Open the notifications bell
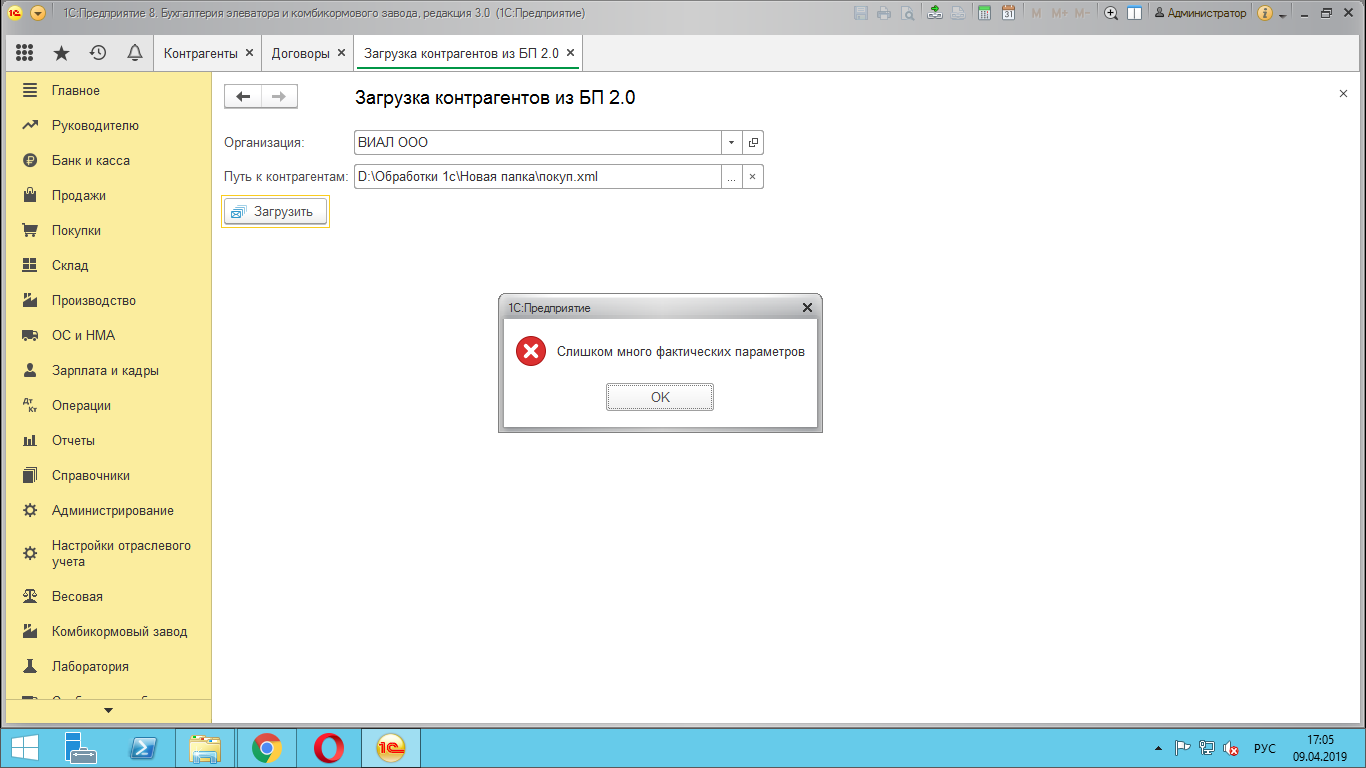 134,53
